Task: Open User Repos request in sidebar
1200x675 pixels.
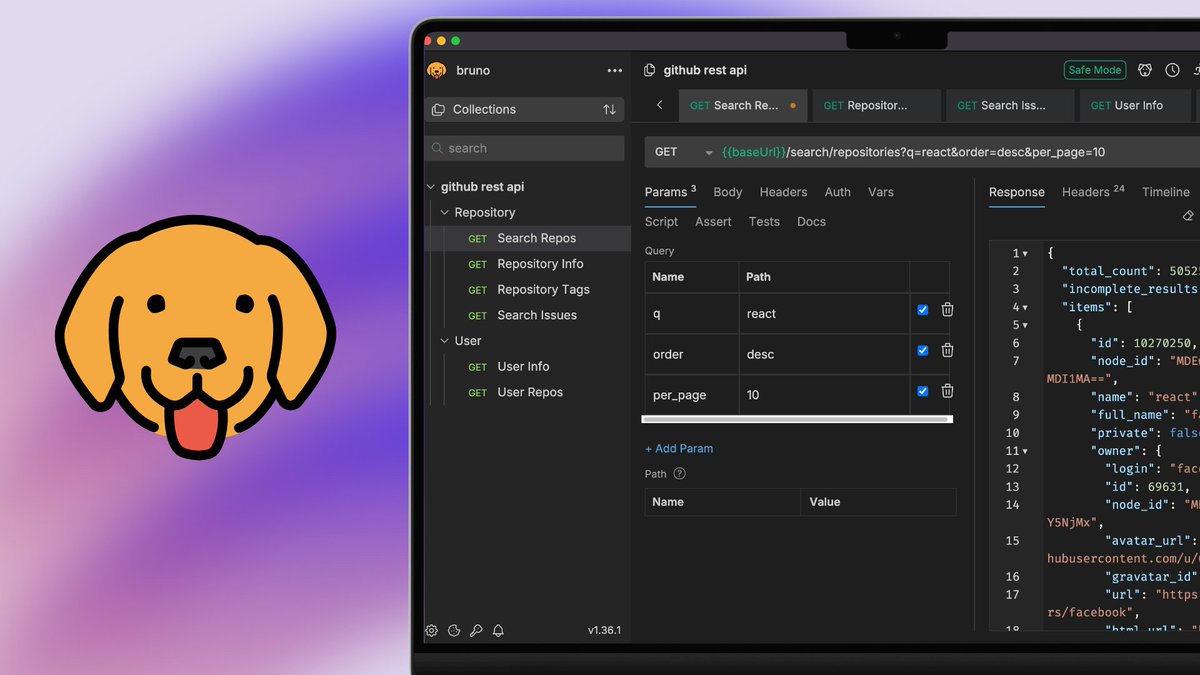Action: (528, 392)
